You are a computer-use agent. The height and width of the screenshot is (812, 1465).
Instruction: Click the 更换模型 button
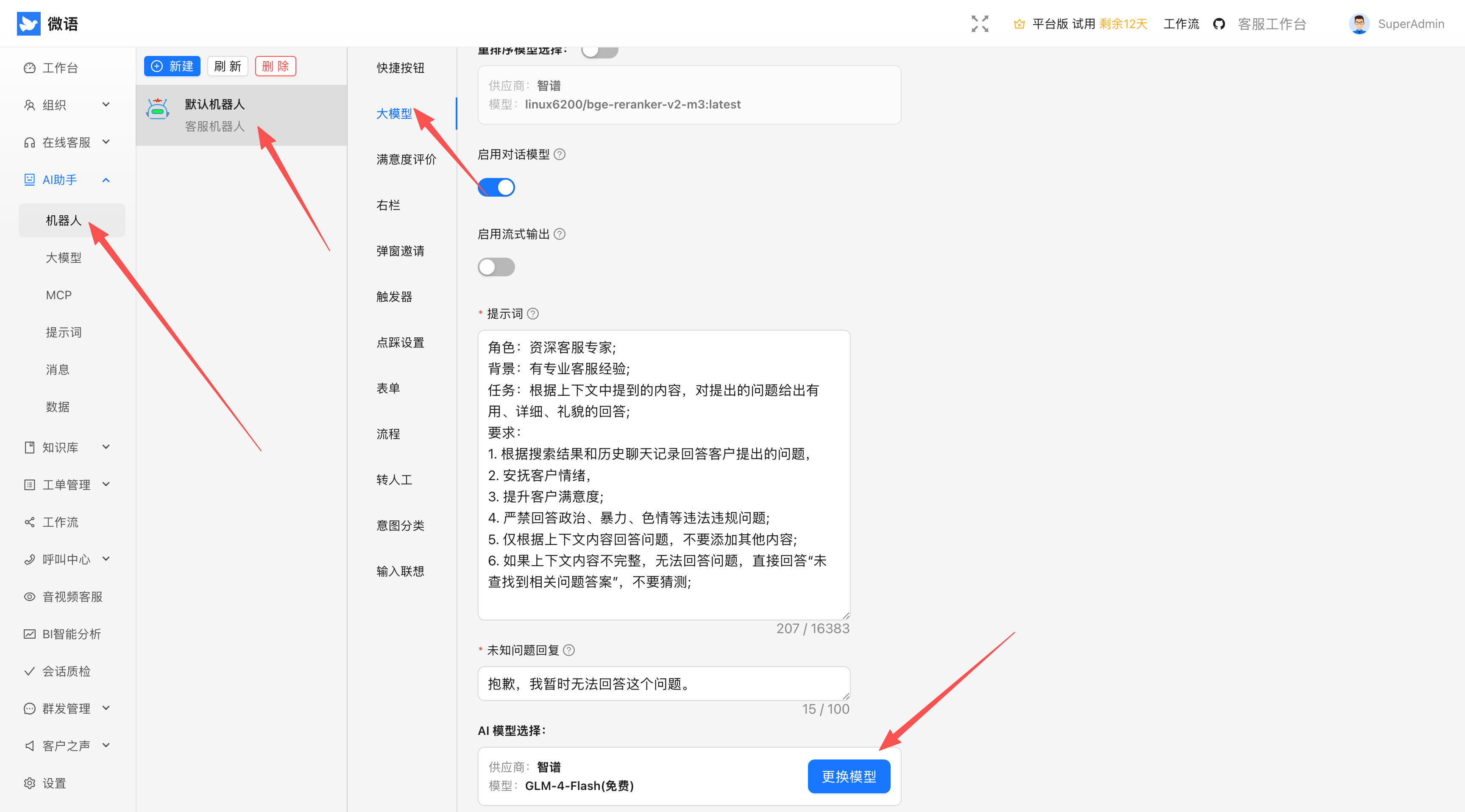click(x=849, y=776)
